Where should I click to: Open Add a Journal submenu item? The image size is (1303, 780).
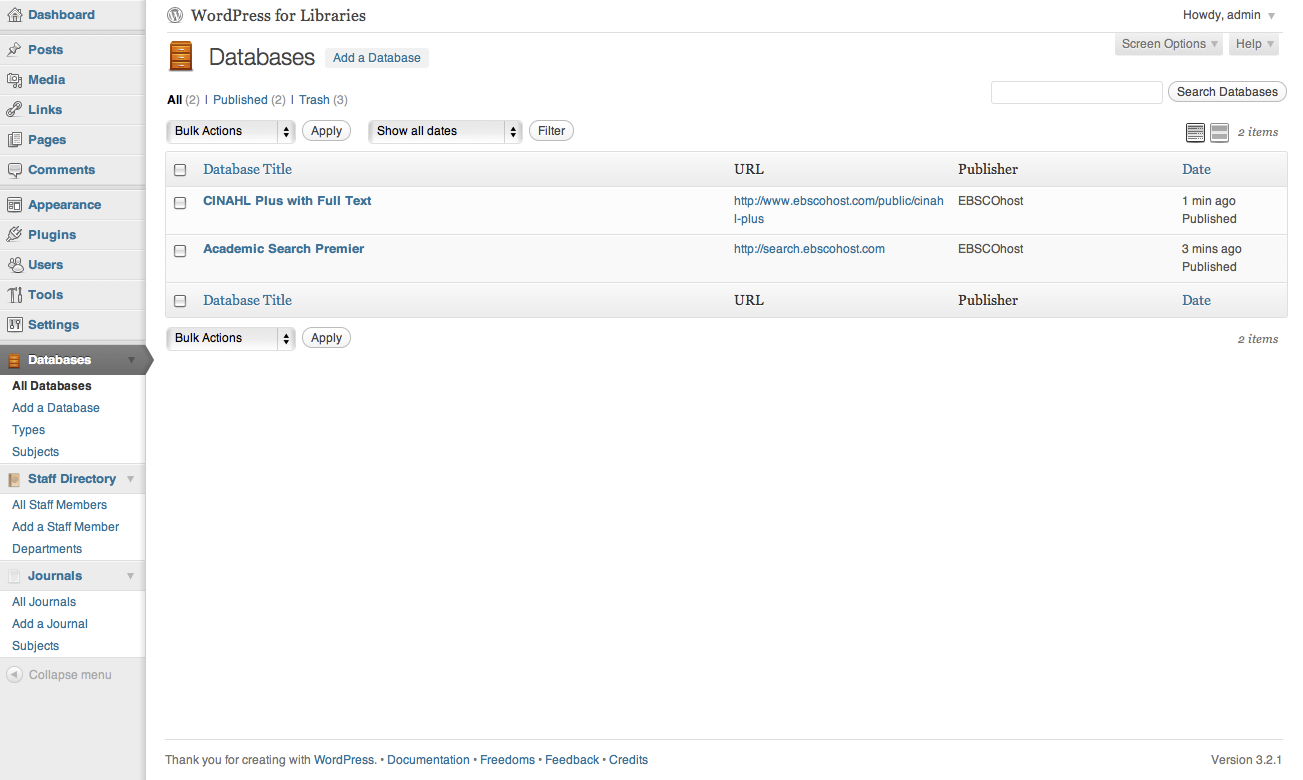tap(50, 624)
